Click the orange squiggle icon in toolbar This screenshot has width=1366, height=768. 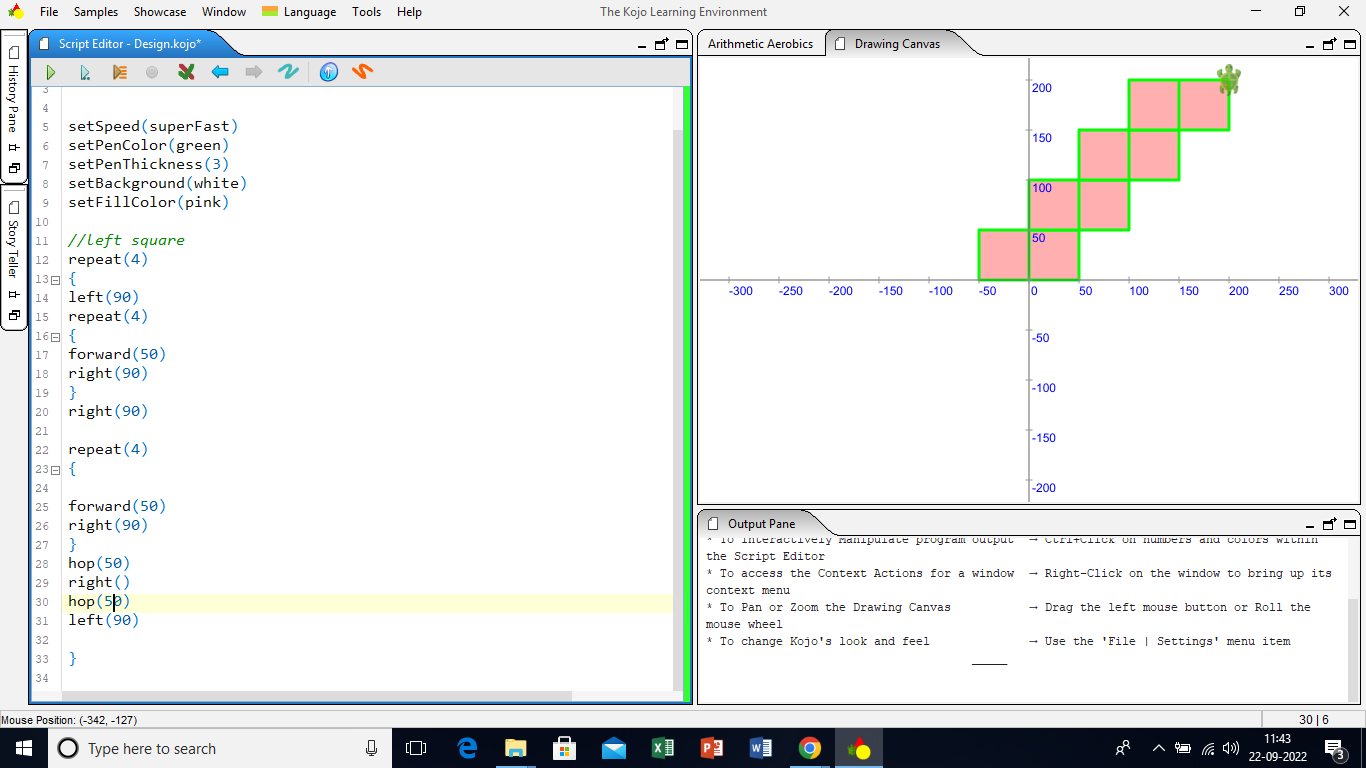[362, 72]
